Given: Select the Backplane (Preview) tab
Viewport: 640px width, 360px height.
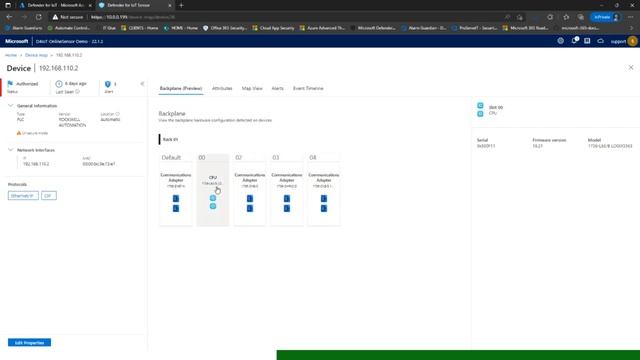Looking at the screenshot, I should [x=181, y=88].
